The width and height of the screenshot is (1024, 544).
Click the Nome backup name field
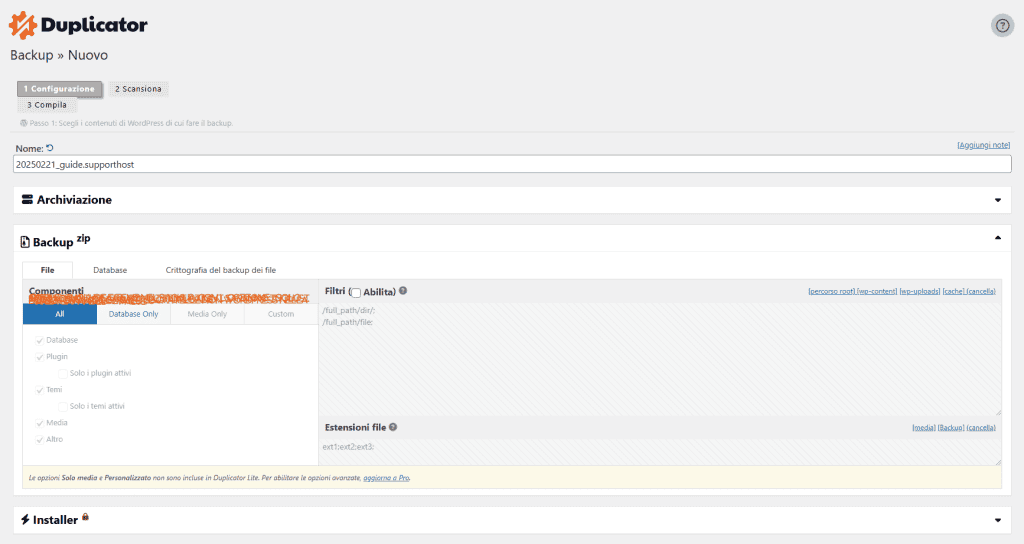512,165
